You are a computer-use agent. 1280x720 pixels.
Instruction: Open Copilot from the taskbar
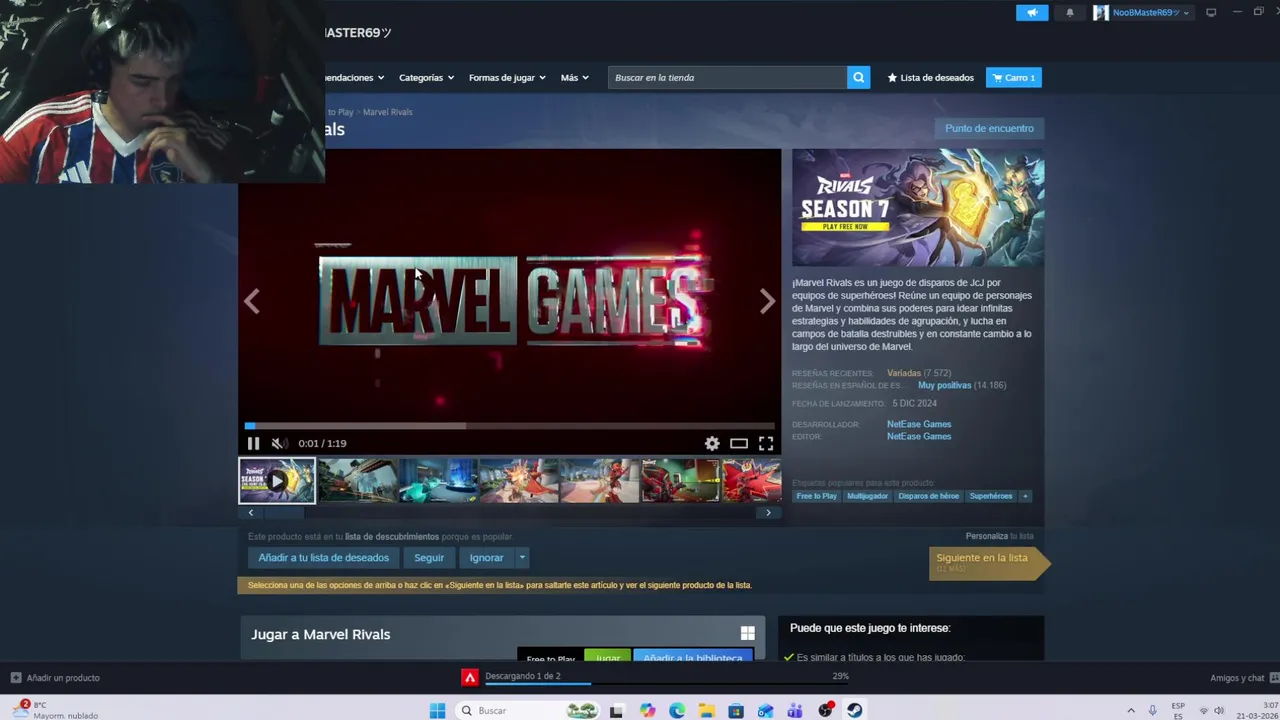(648, 710)
